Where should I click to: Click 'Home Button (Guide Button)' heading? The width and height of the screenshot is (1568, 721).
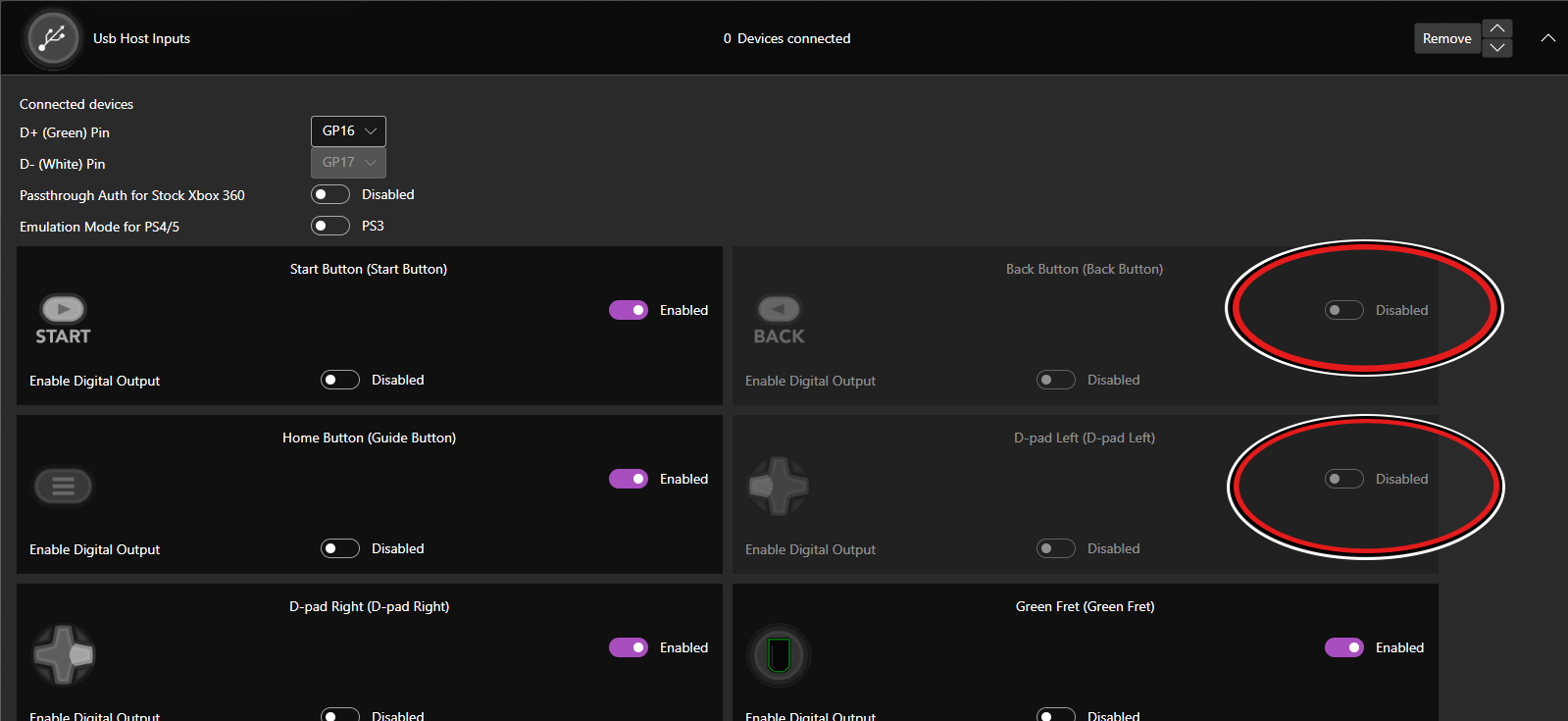(369, 438)
